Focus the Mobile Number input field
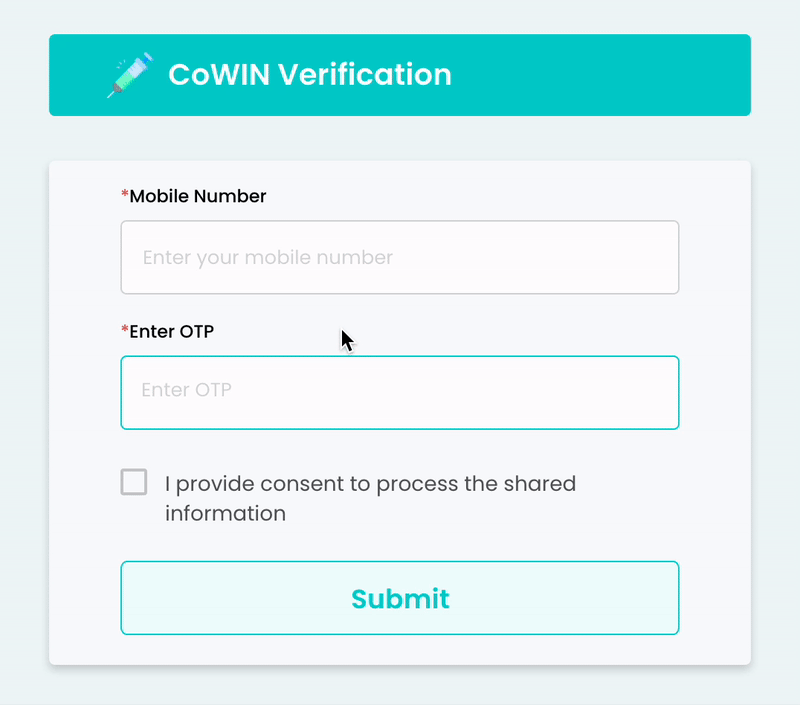 [400, 257]
